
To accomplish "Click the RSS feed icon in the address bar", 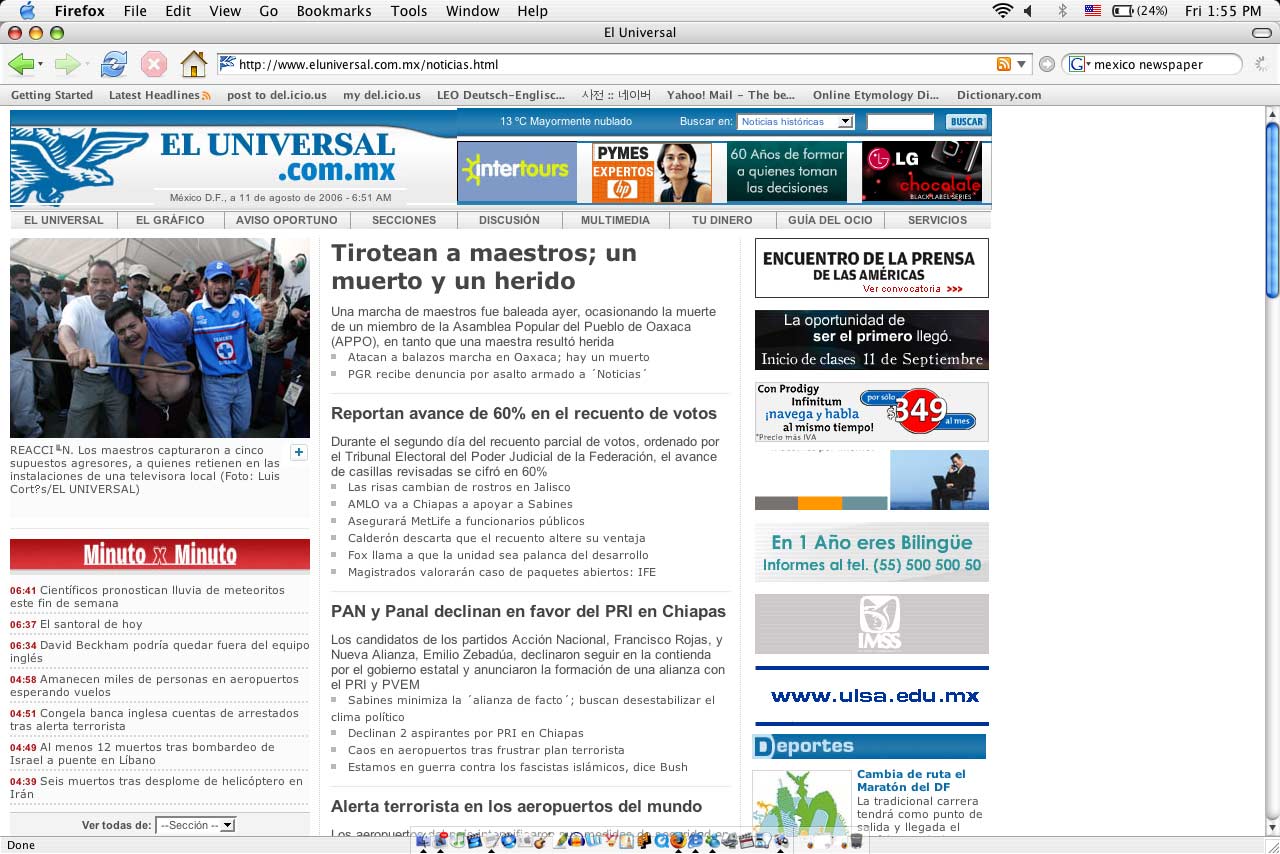I will (x=1004, y=62).
